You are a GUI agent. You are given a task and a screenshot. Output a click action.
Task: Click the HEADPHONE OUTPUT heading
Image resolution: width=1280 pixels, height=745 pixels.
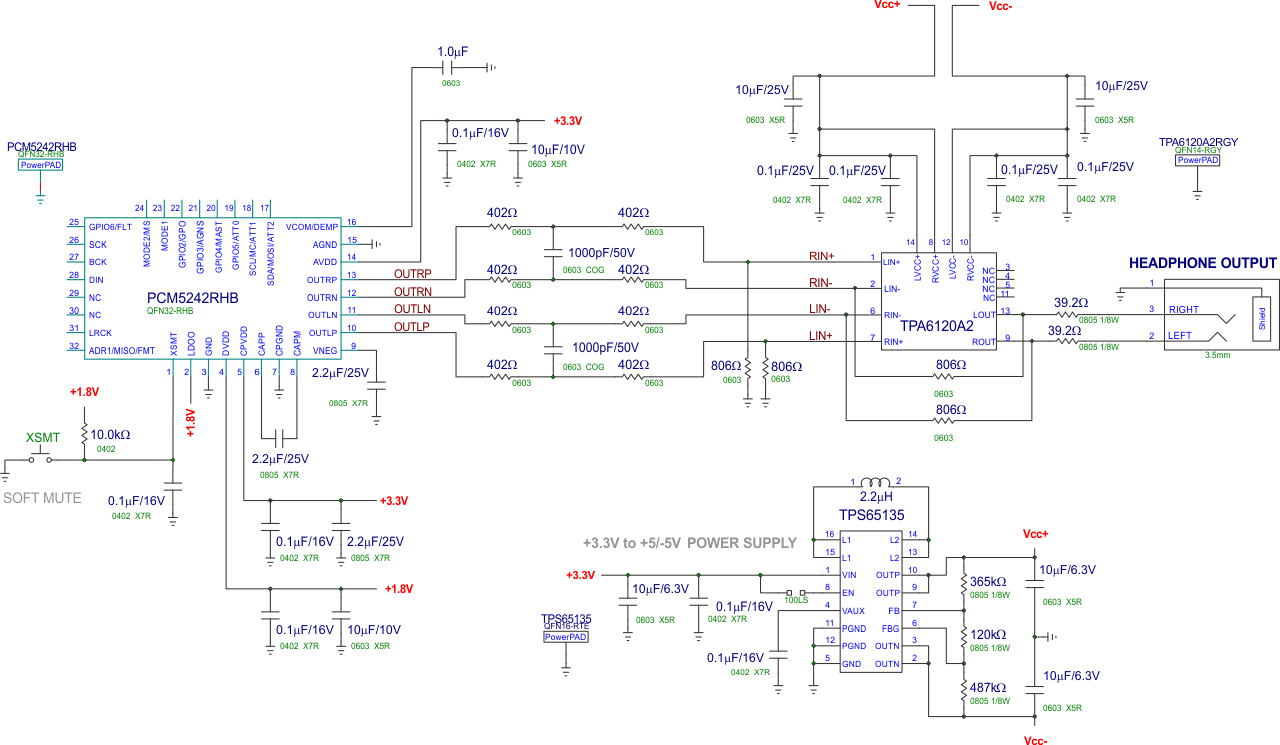pos(1203,263)
